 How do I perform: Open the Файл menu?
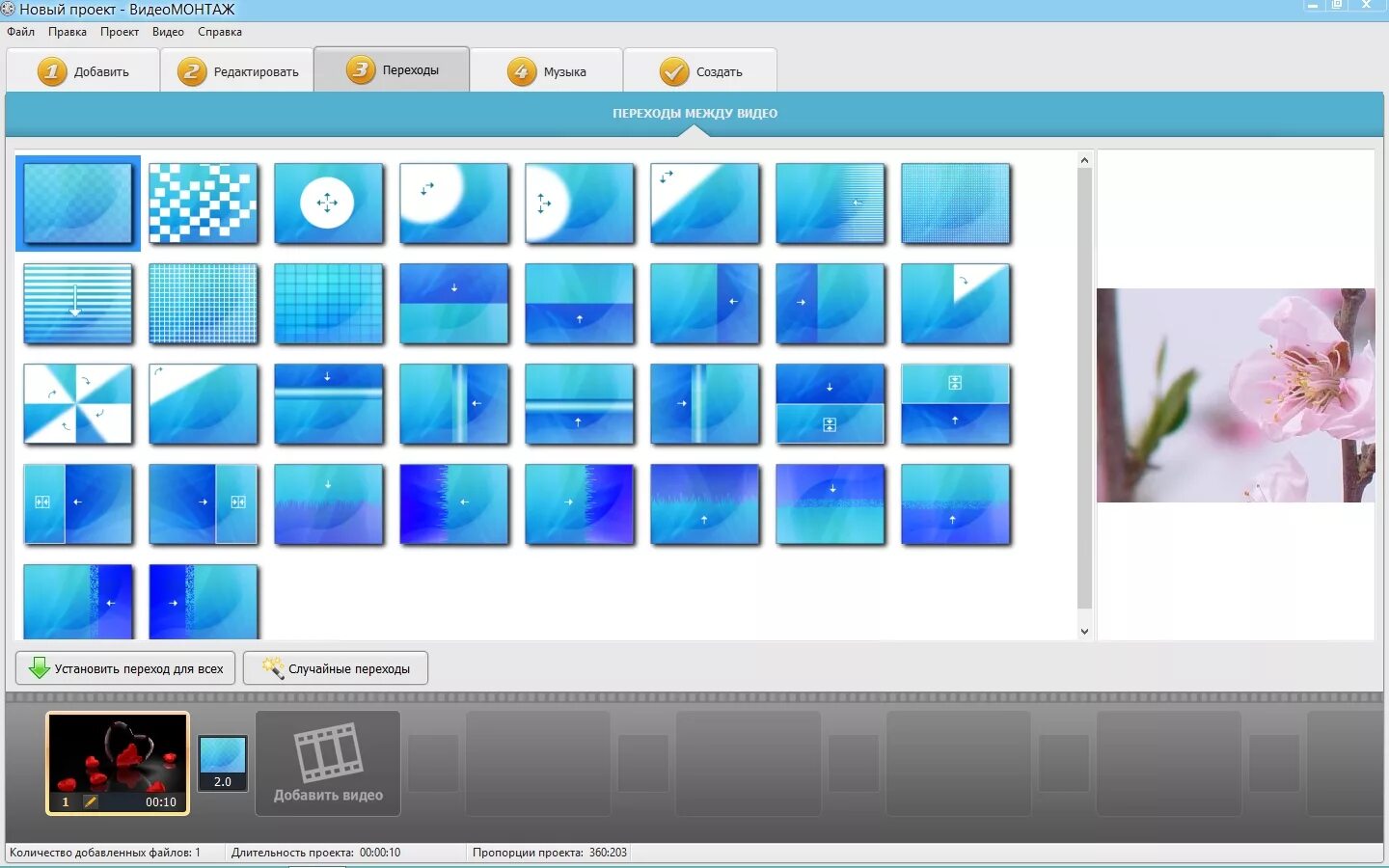click(x=20, y=32)
